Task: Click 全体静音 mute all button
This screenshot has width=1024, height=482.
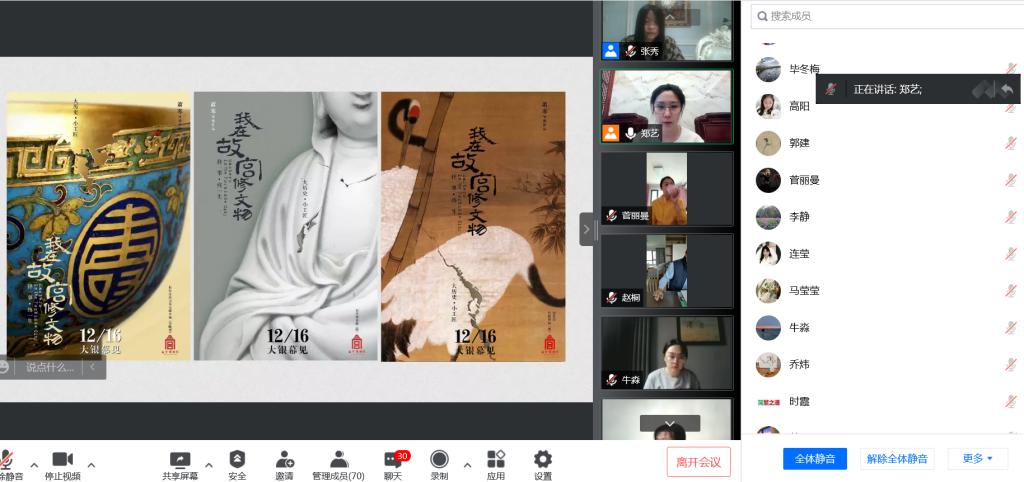Action: [815, 458]
